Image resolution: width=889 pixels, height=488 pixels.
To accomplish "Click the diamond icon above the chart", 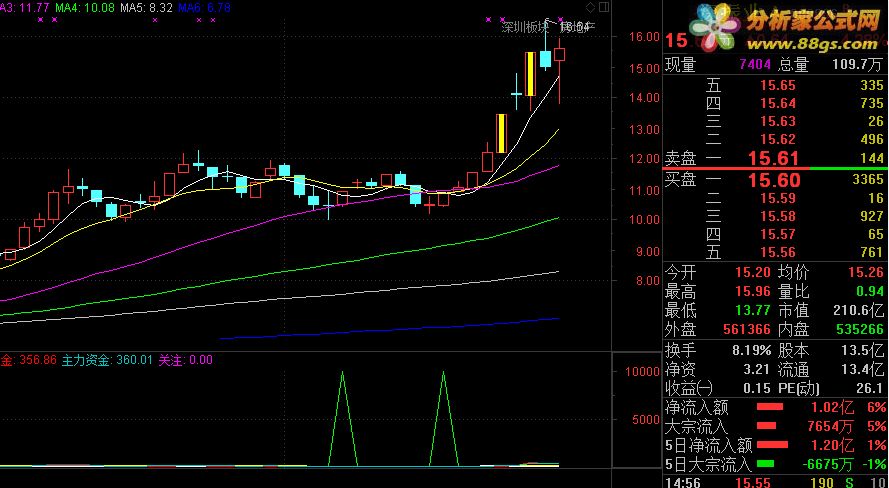I will tap(591, 7).
